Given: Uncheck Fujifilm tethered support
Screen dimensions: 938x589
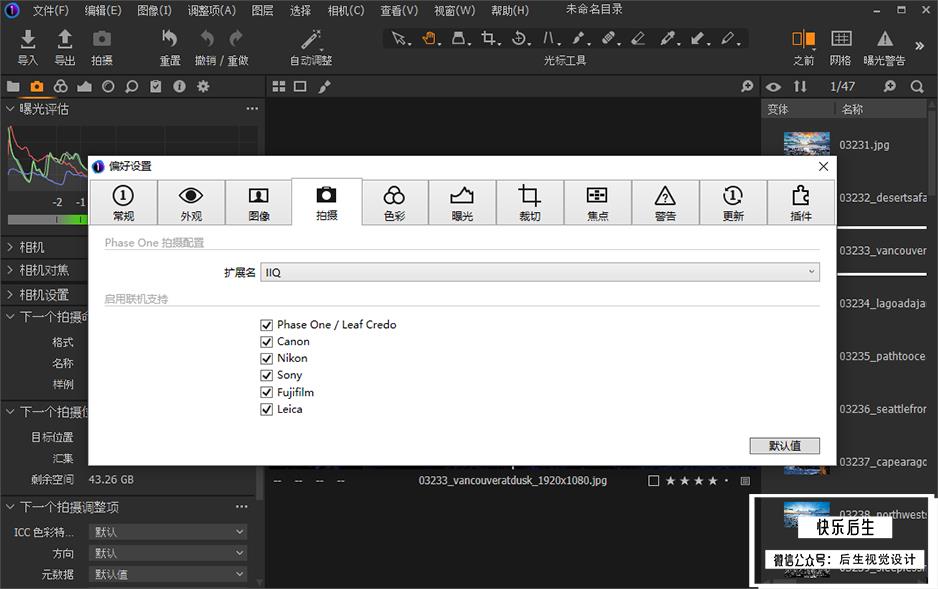Looking at the screenshot, I should pos(267,392).
